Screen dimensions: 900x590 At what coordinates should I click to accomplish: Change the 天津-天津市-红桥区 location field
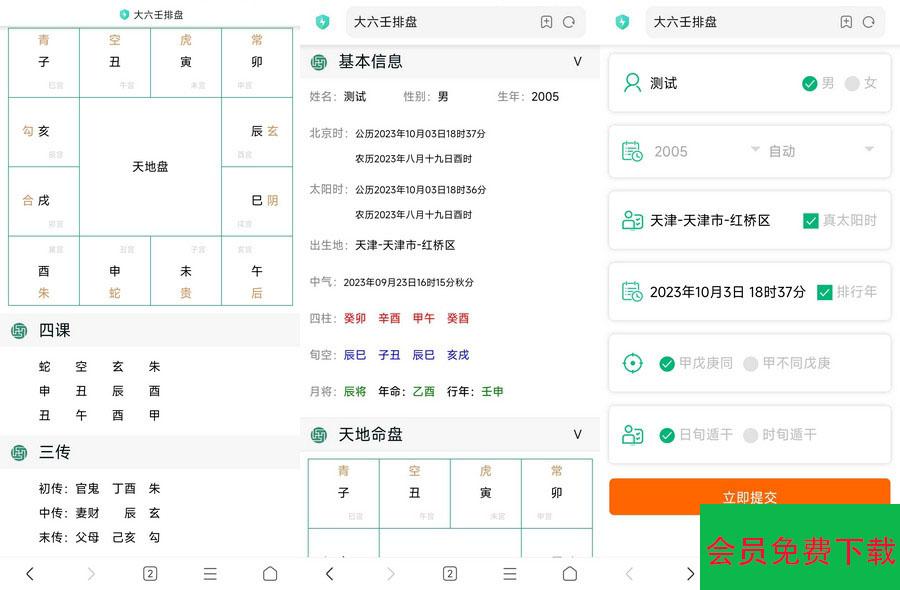coord(710,220)
